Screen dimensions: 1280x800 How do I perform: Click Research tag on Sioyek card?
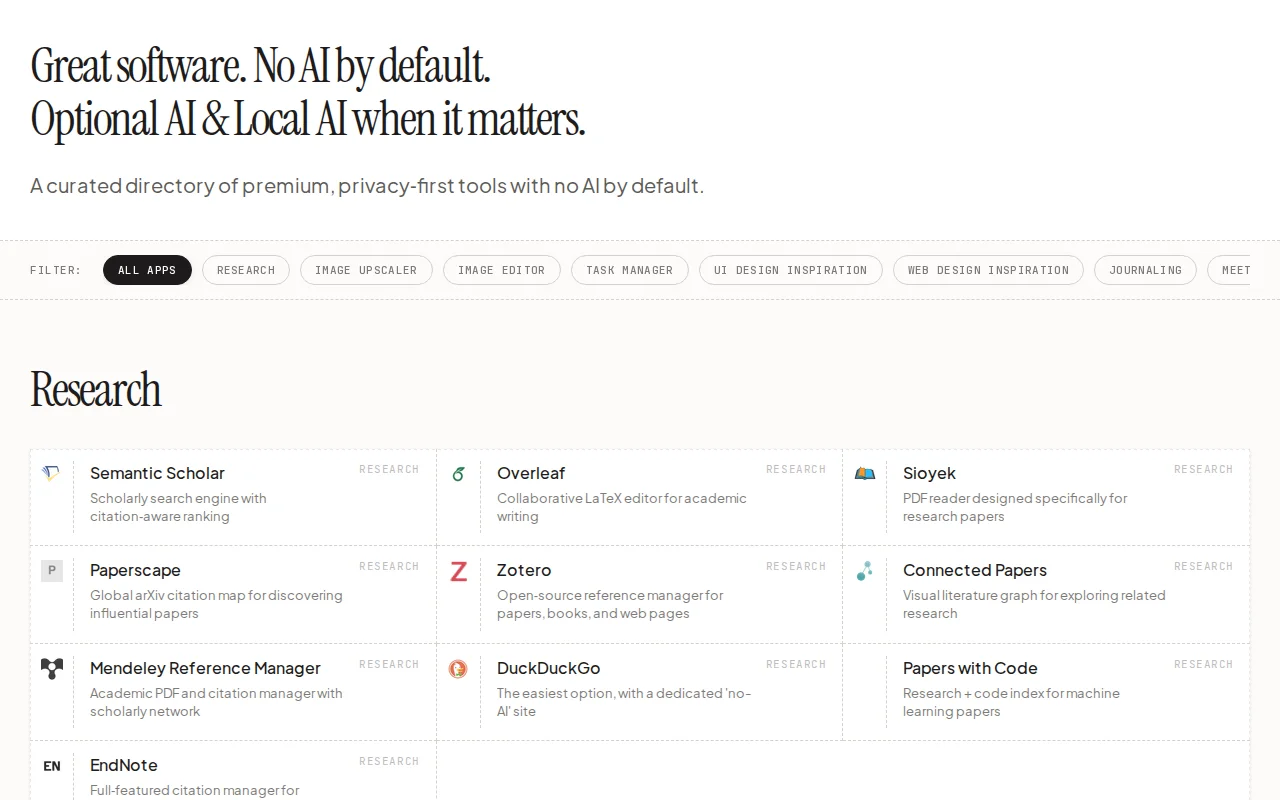tap(1203, 469)
